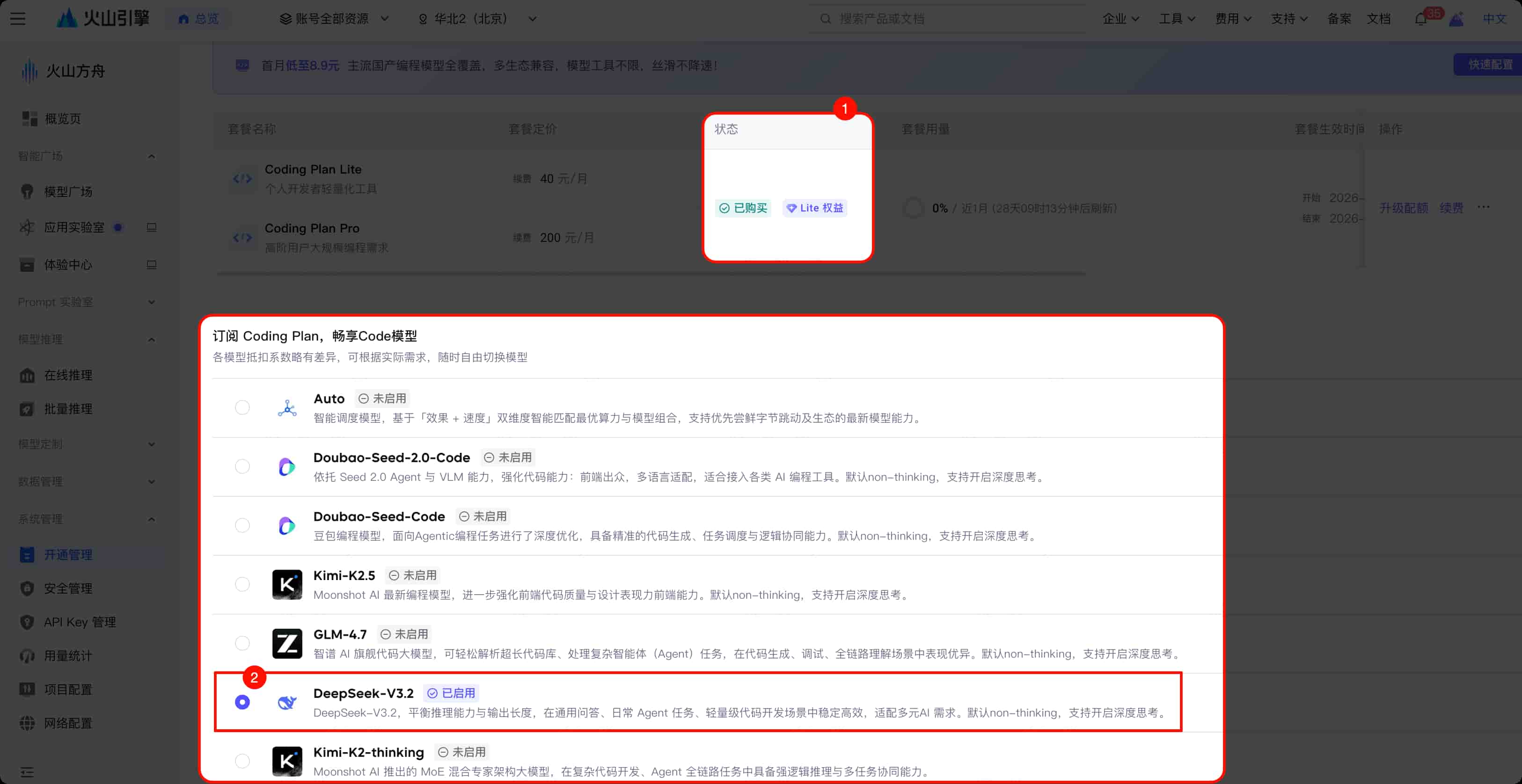Click the 续费 link for Coding Plan

coord(1452,207)
